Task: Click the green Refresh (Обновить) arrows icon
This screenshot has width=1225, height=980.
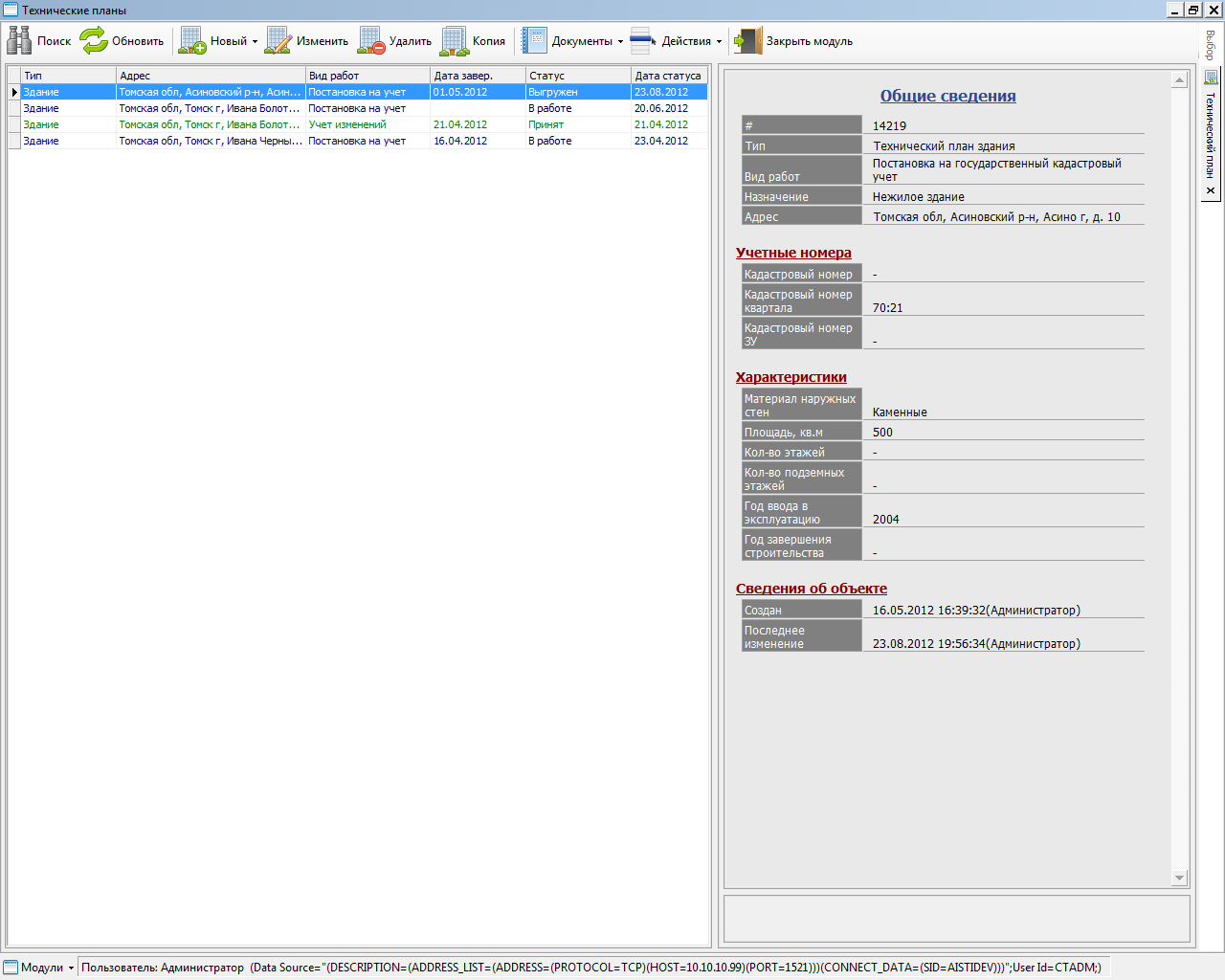Action: point(94,41)
